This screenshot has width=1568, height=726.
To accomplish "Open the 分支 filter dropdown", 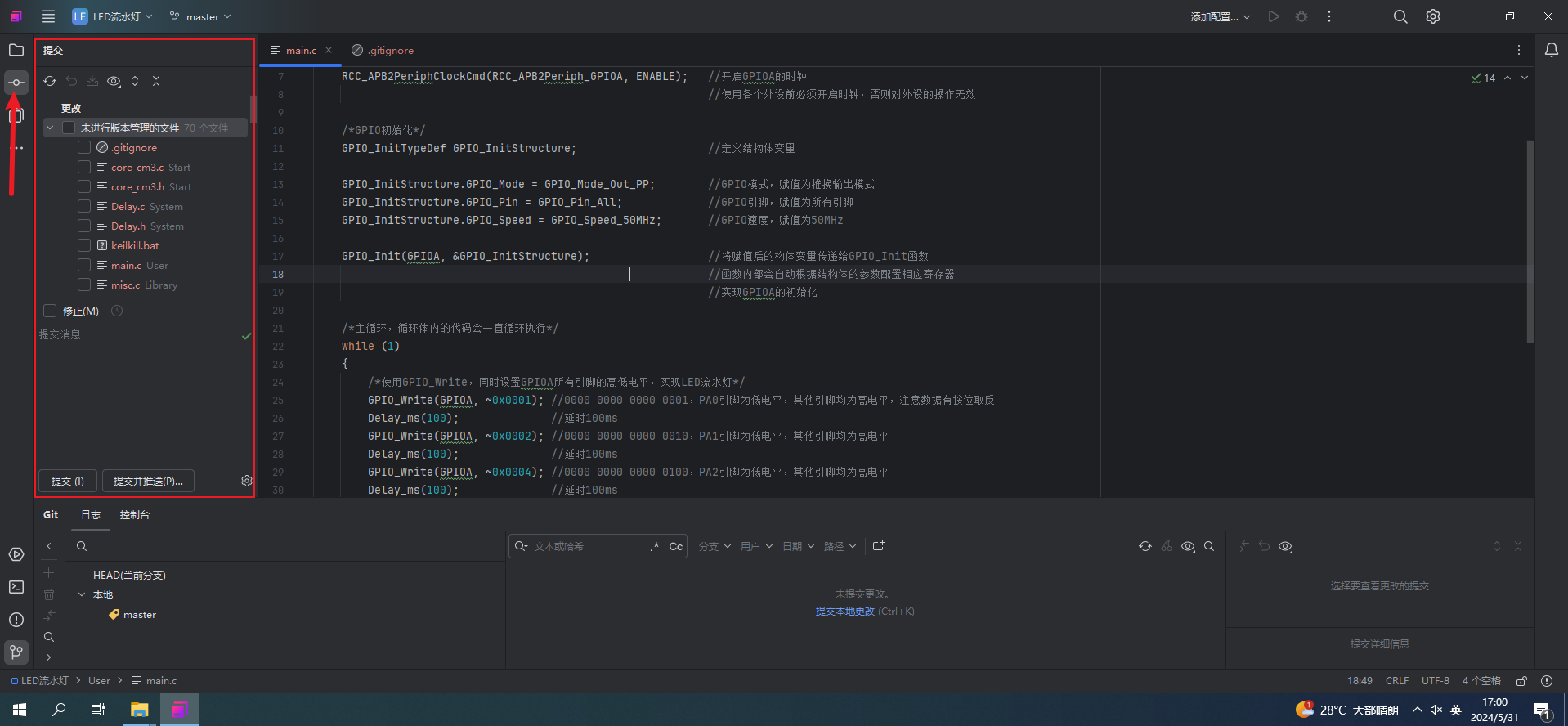I will pos(714,546).
